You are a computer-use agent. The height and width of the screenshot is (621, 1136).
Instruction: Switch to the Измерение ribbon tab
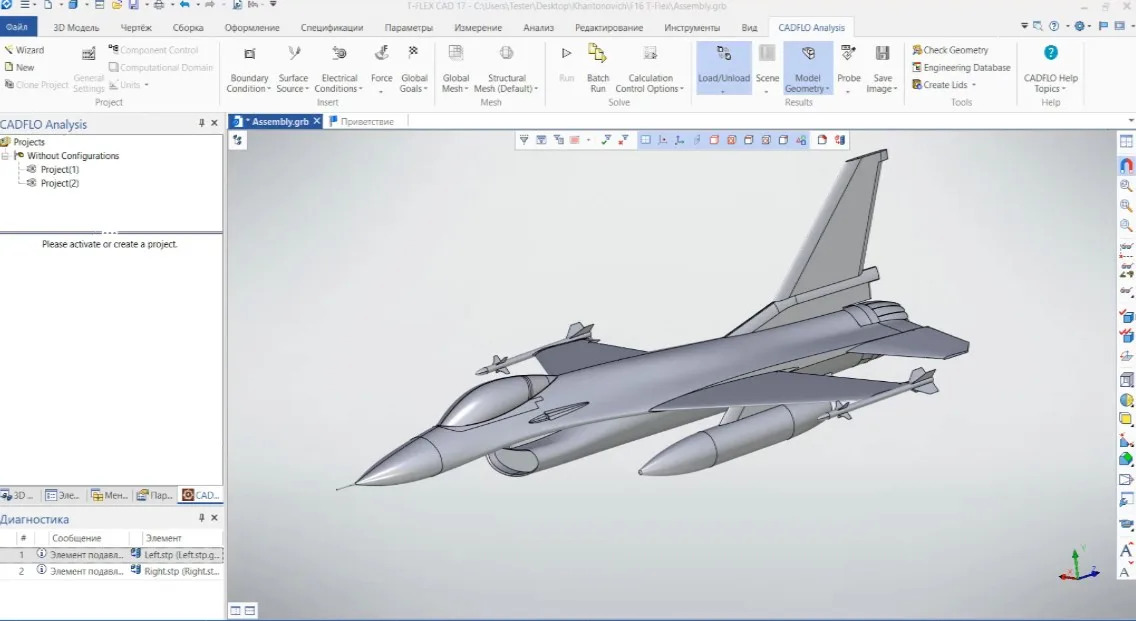pos(478,28)
